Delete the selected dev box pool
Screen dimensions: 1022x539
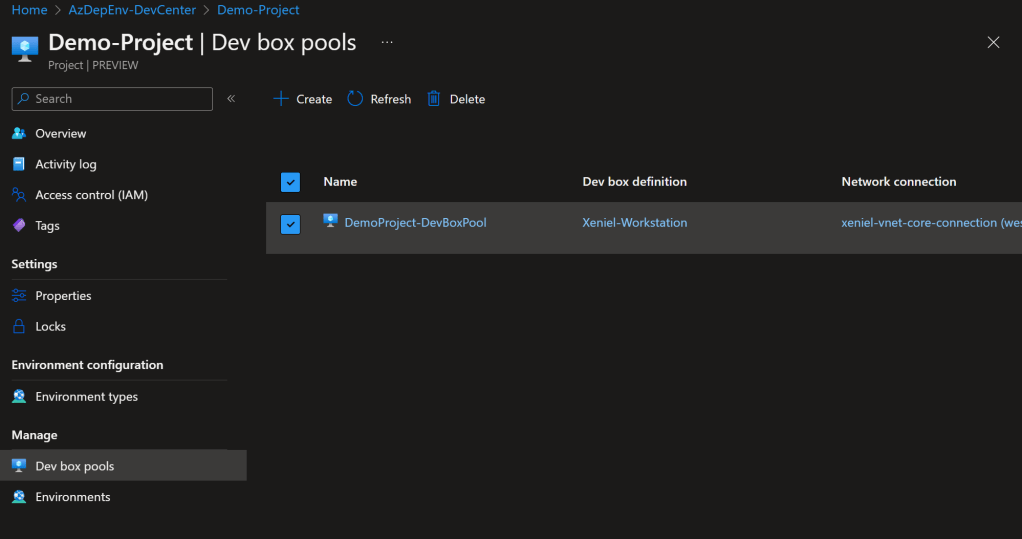(x=456, y=99)
